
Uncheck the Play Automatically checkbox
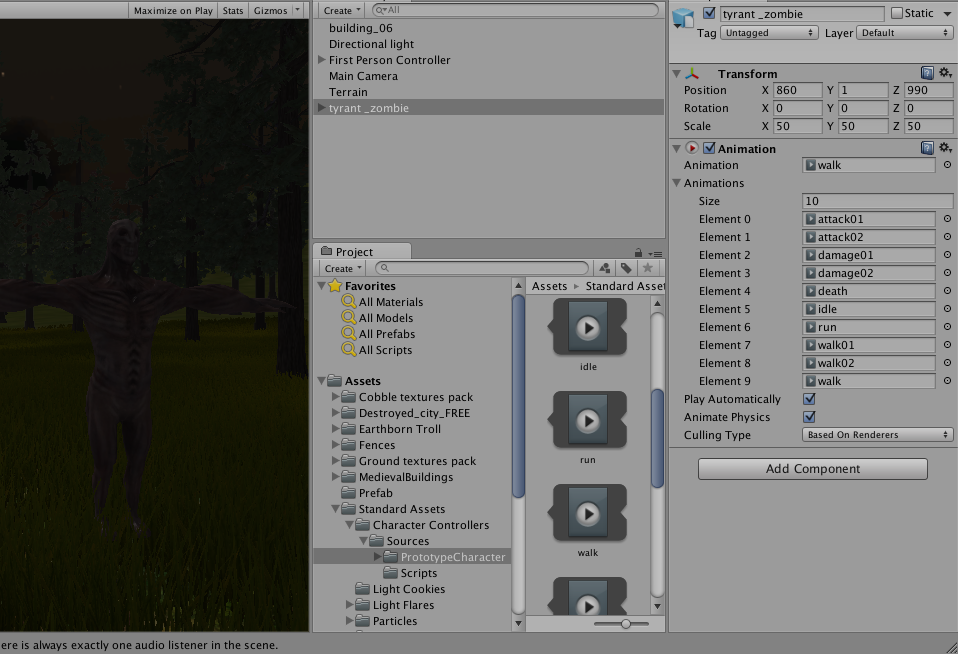[x=807, y=399]
